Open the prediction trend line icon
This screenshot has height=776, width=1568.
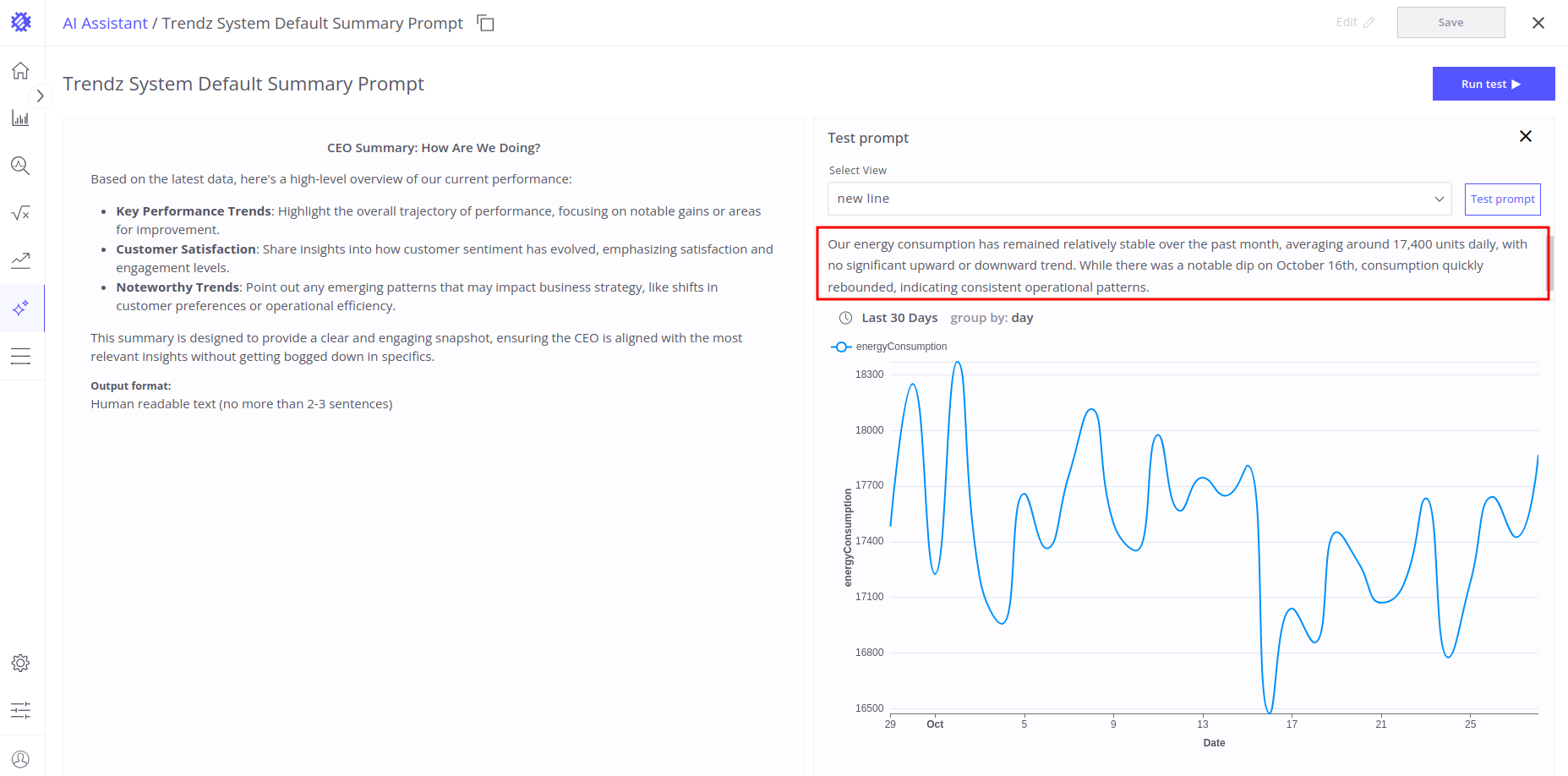coord(20,260)
